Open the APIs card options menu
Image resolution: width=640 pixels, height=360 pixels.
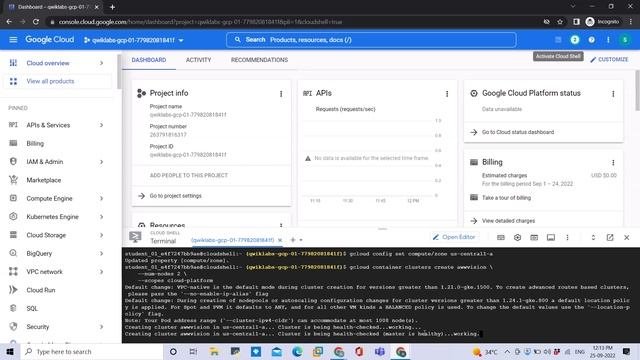(x=447, y=94)
